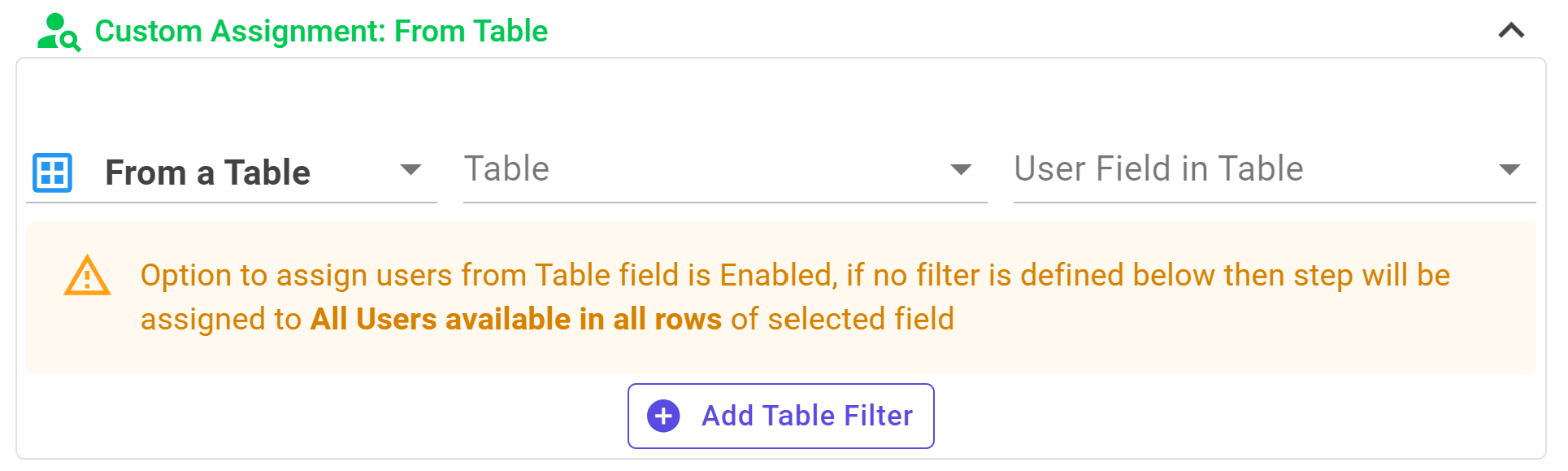Click the Add Table Filter label

tap(807, 416)
